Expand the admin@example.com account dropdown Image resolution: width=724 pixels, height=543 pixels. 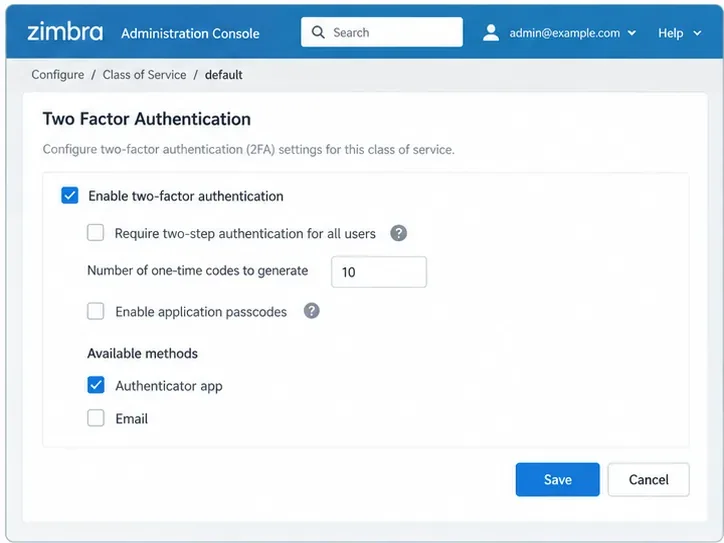point(573,33)
